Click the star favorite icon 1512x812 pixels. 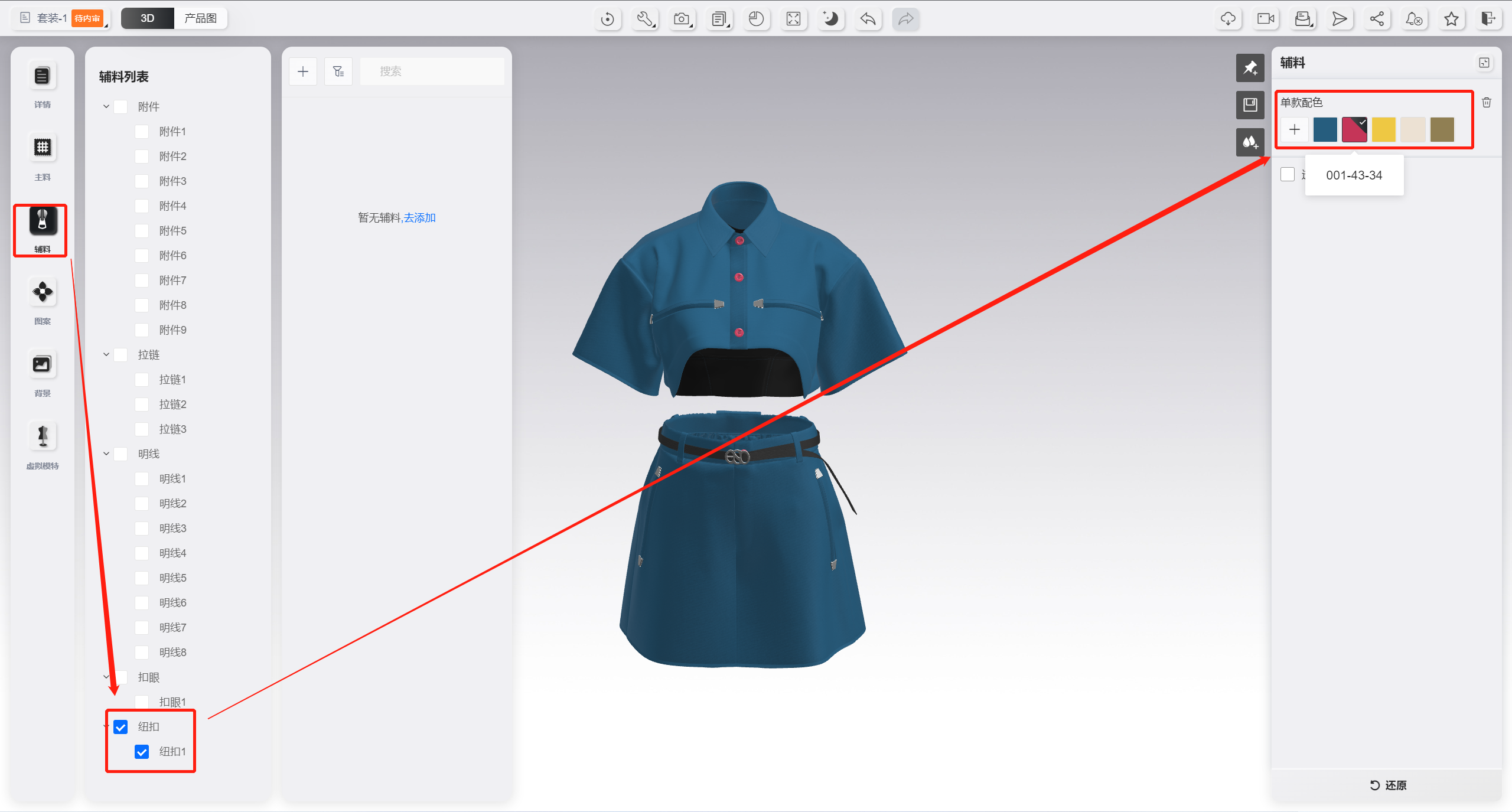click(1451, 19)
